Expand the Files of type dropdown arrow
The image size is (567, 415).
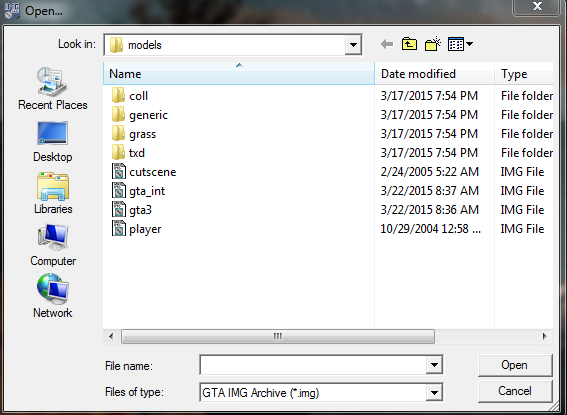point(434,392)
